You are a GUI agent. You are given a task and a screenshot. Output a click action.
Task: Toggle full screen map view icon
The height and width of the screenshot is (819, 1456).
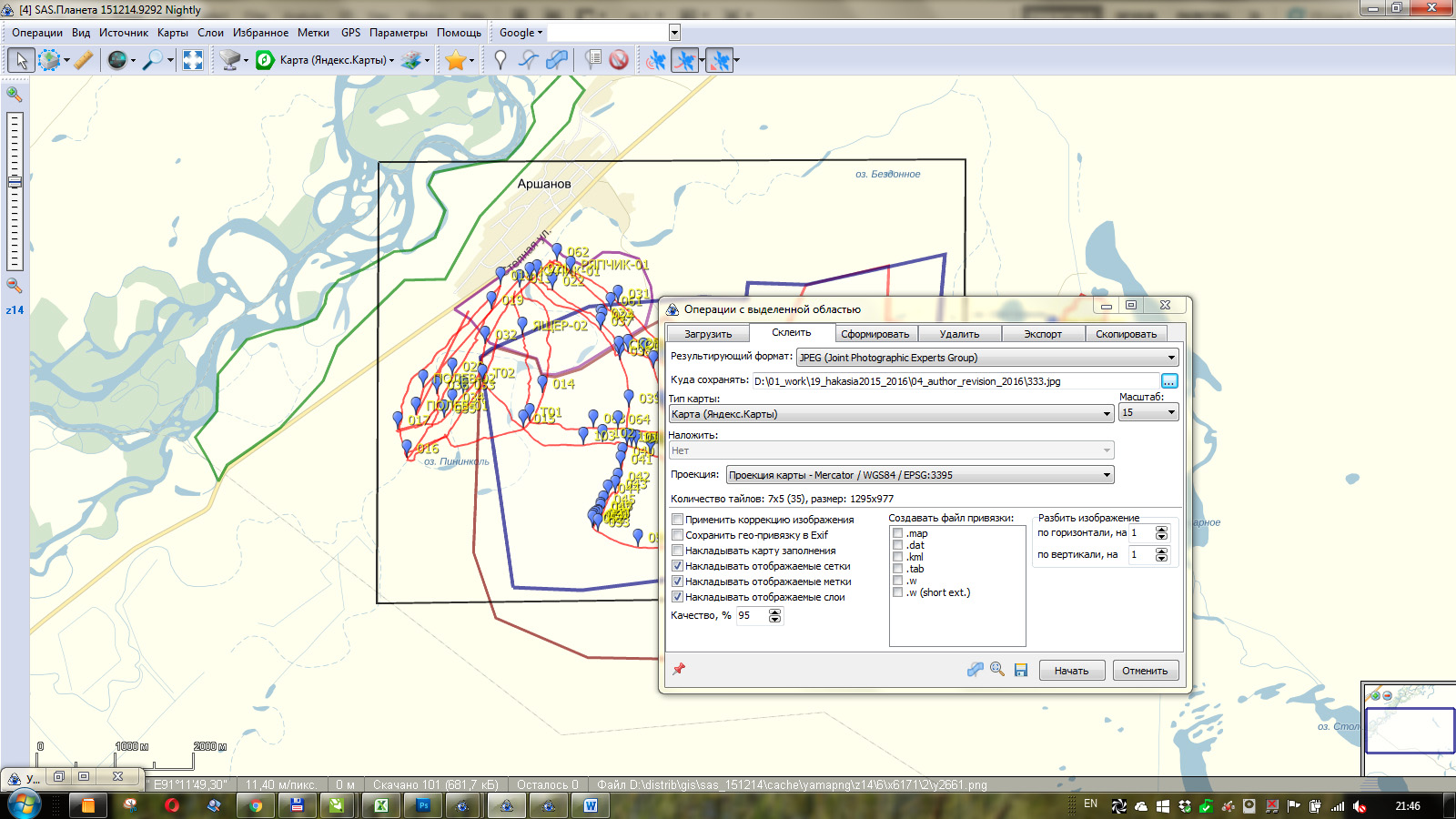pyautogui.click(x=193, y=60)
